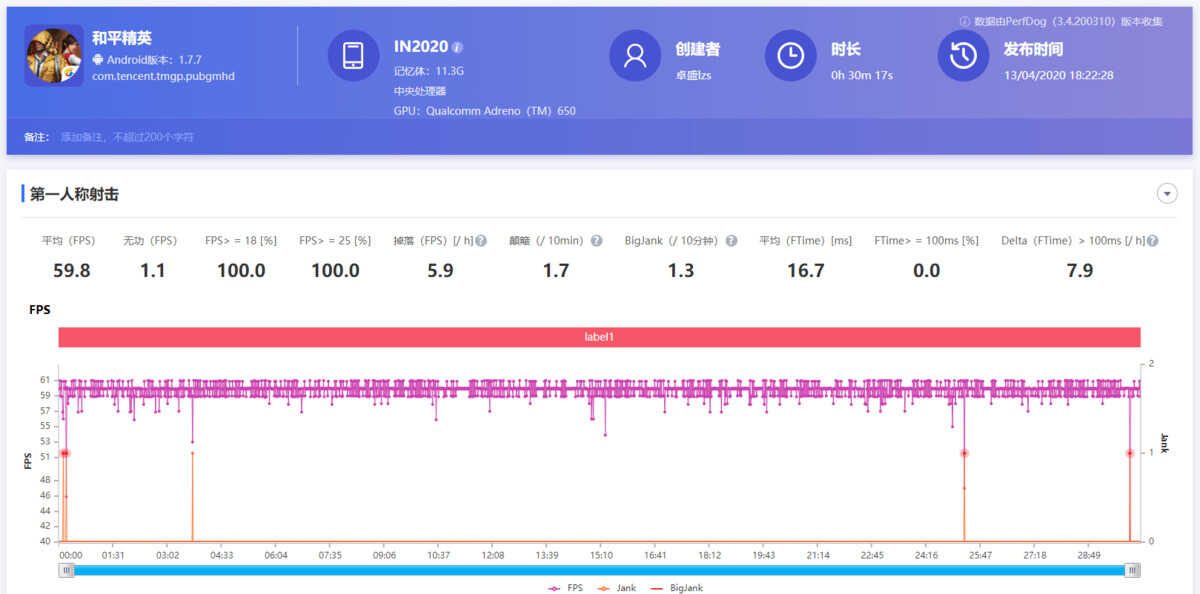Viewport: 1200px width, 594px height.
Task: Click the BigJank marker at 00:00
Action: [64, 453]
